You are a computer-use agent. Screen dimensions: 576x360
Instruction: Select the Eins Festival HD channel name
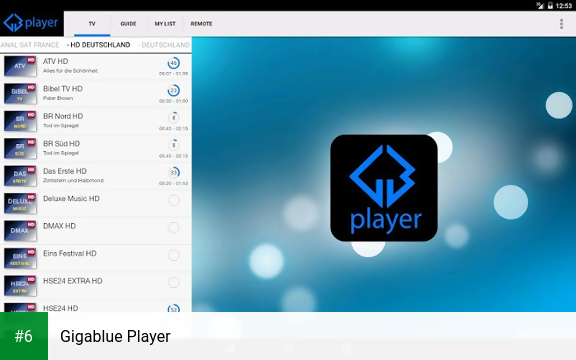pyautogui.click(x=70, y=253)
